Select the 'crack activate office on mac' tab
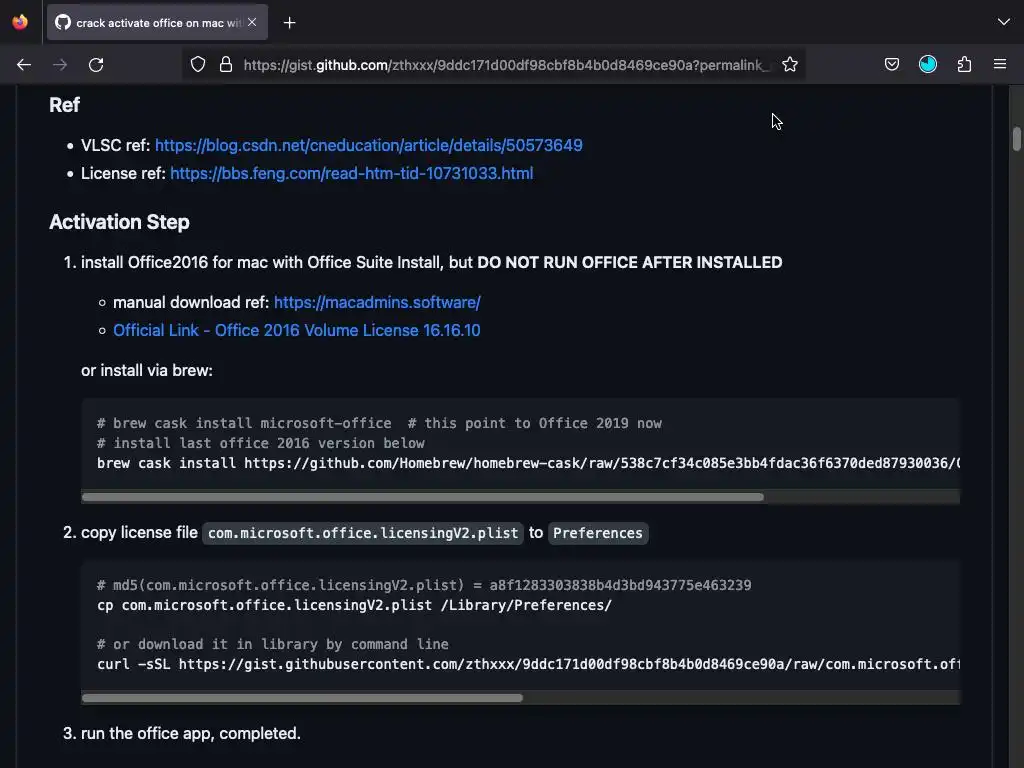This screenshot has height=768, width=1024. pyautogui.click(x=150, y=22)
